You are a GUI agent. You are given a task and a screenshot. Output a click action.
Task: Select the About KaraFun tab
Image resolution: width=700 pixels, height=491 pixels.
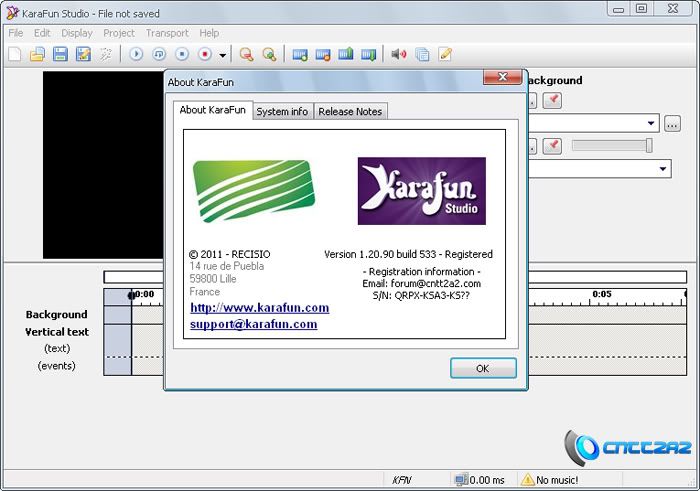coord(213,110)
